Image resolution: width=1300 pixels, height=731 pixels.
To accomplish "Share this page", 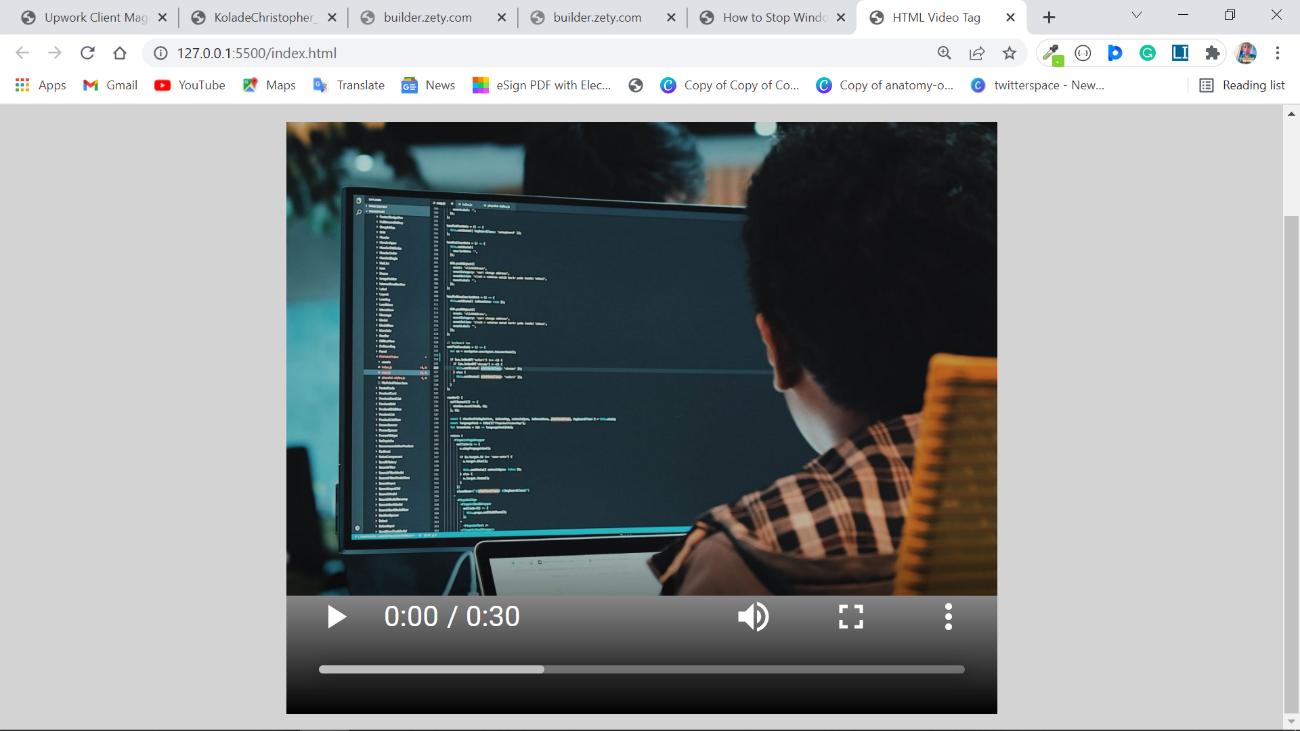I will point(977,53).
